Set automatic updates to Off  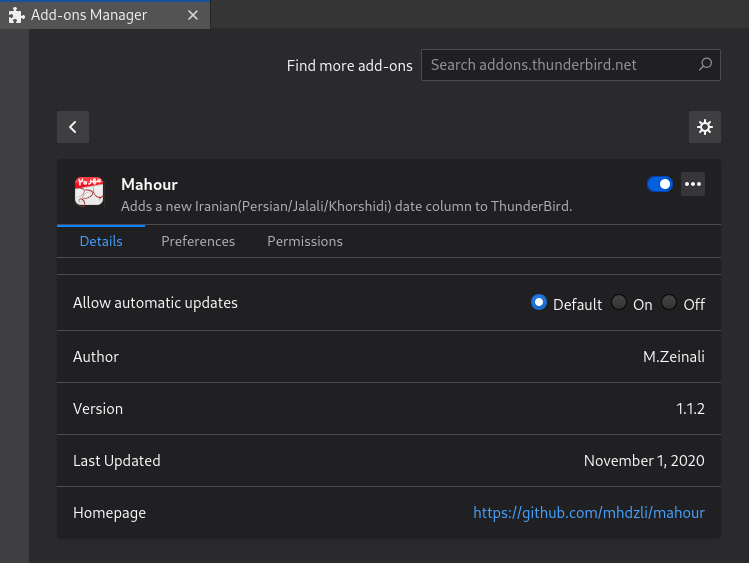669,303
